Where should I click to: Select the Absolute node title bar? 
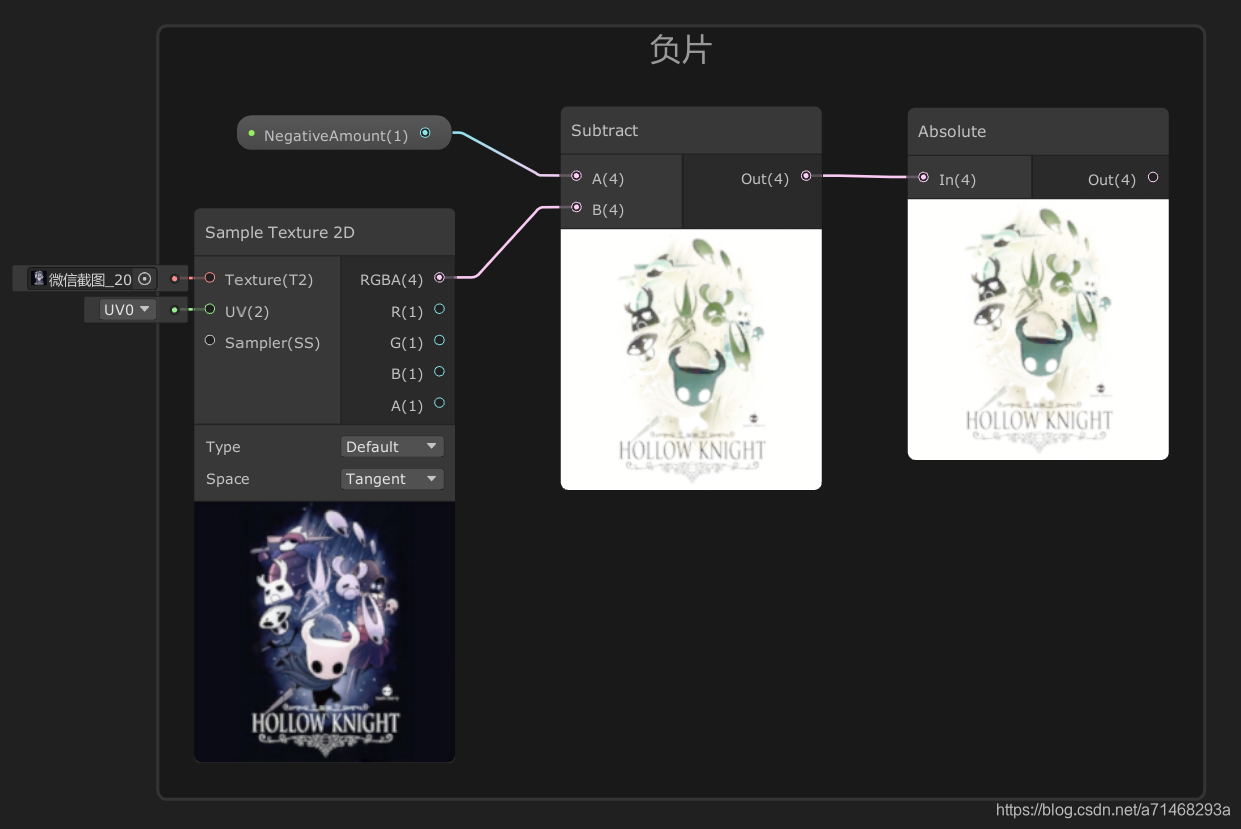pos(1038,131)
